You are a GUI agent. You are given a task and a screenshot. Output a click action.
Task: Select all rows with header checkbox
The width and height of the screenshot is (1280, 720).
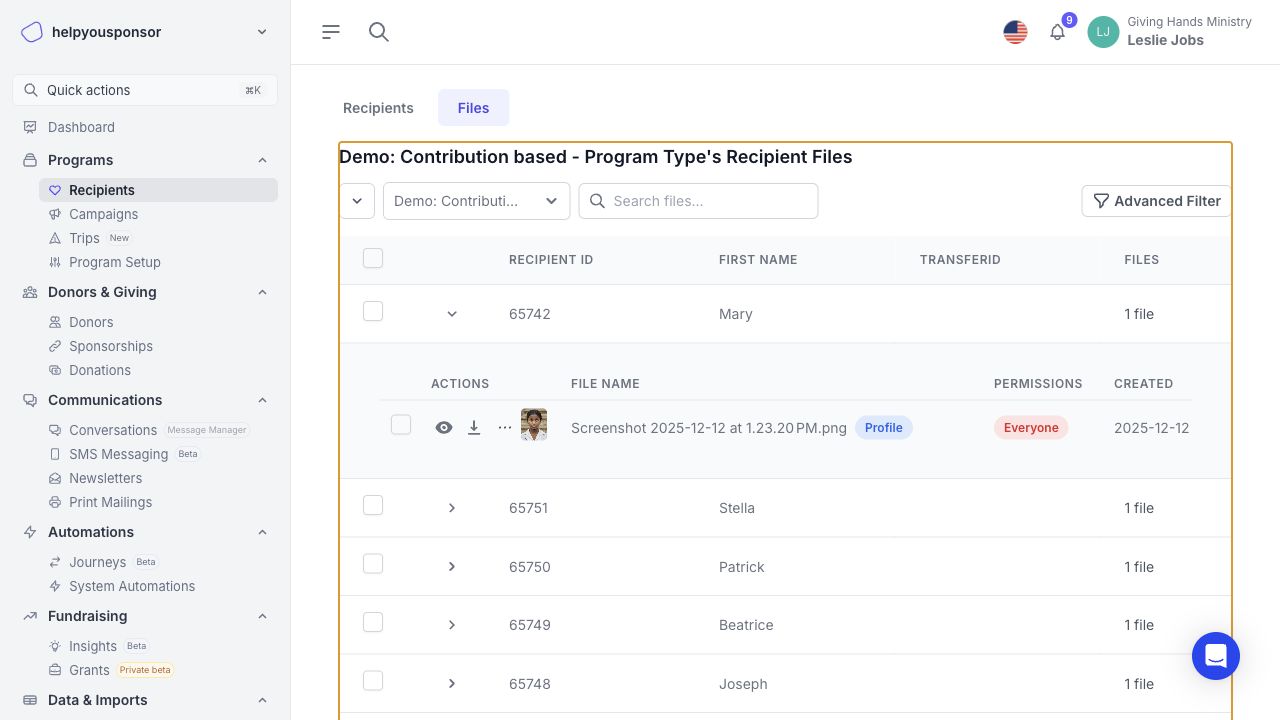click(x=373, y=258)
